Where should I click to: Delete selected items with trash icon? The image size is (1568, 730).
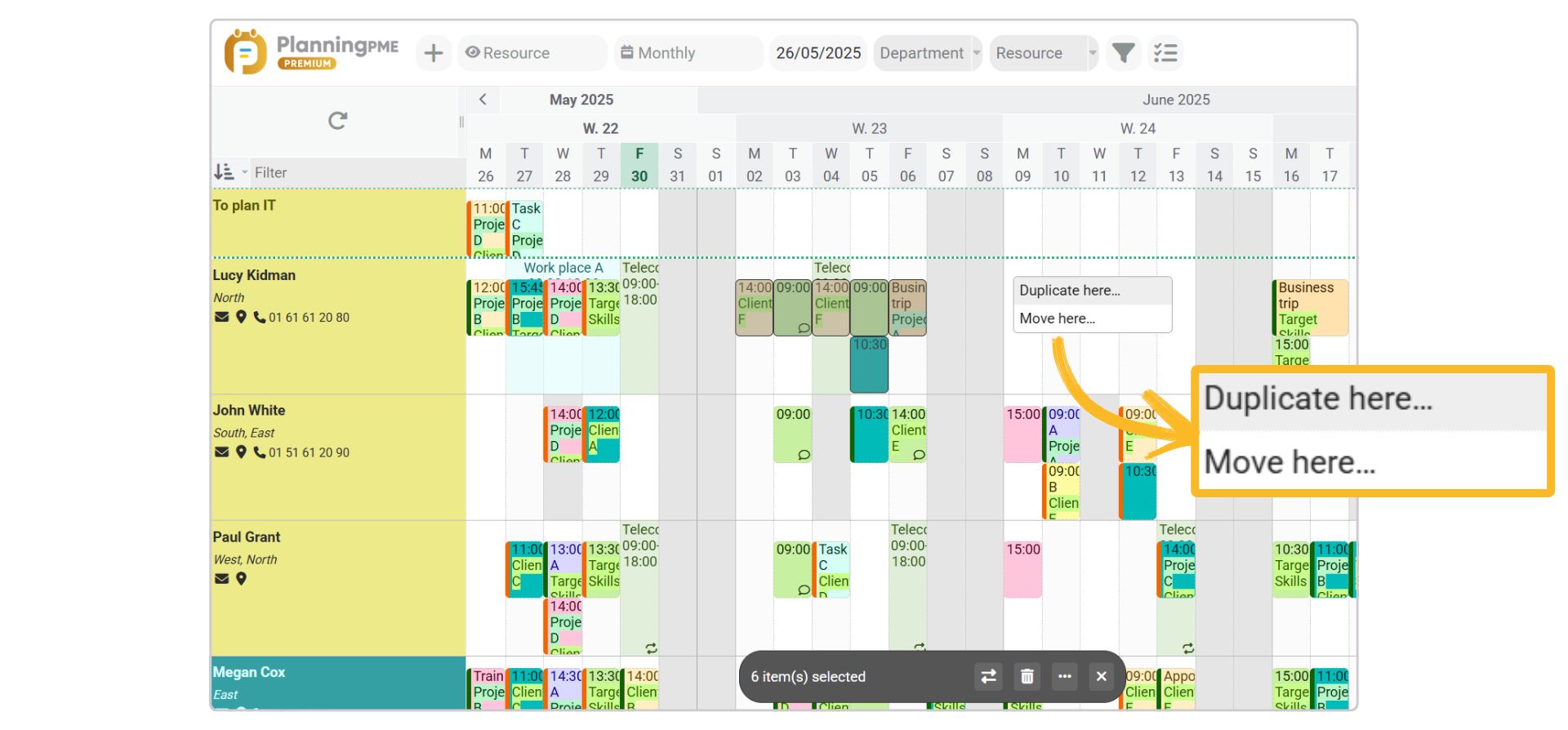(x=1027, y=676)
